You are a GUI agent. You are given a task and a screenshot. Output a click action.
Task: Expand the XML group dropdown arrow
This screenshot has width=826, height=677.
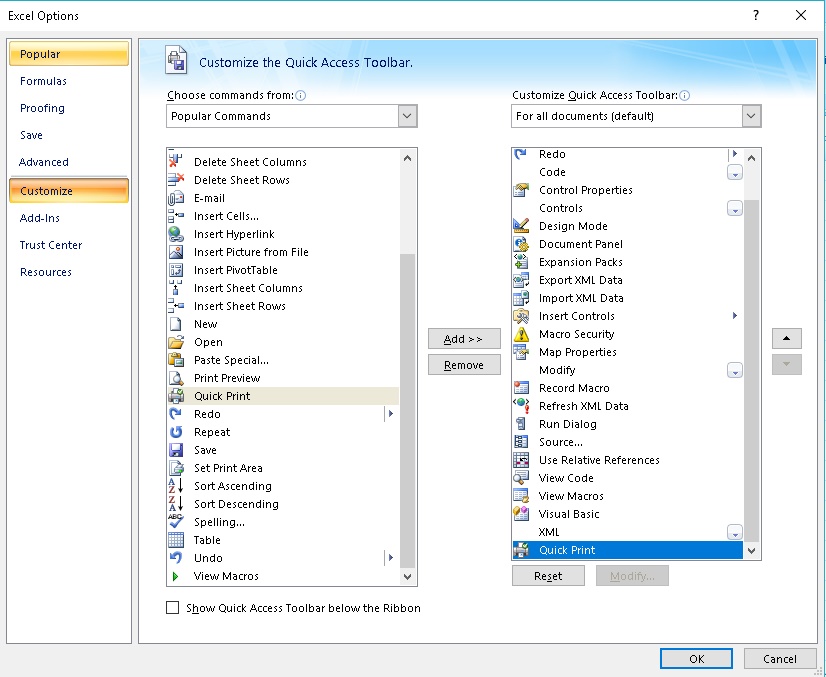(734, 532)
